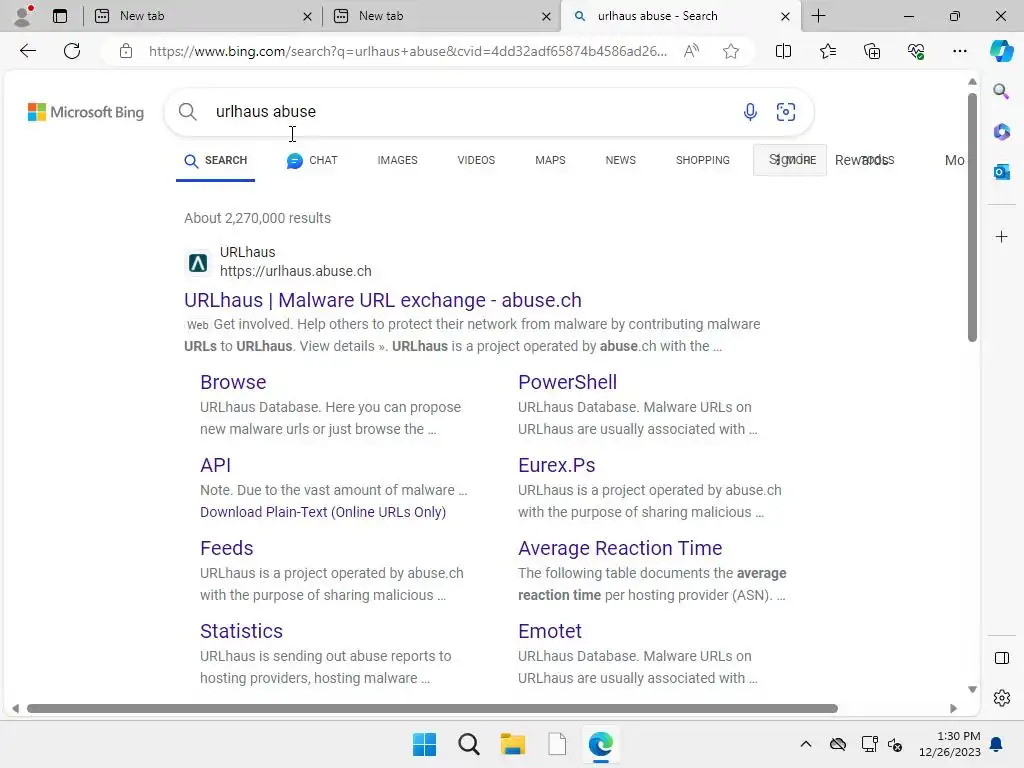Open the Eurex.Ps sublink
1024x768 pixels.
click(x=556, y=465)
